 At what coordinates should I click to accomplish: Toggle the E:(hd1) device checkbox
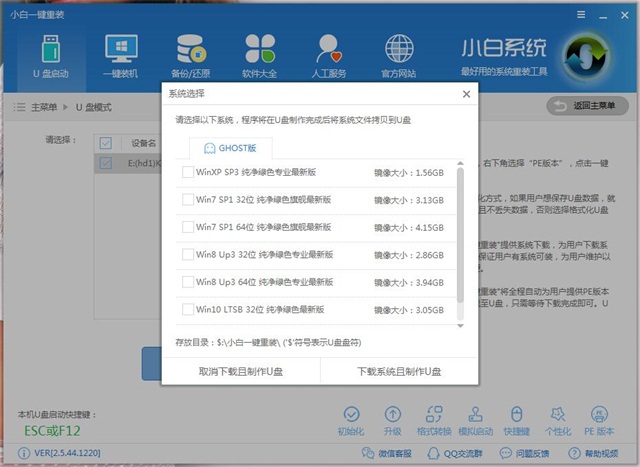106,163
